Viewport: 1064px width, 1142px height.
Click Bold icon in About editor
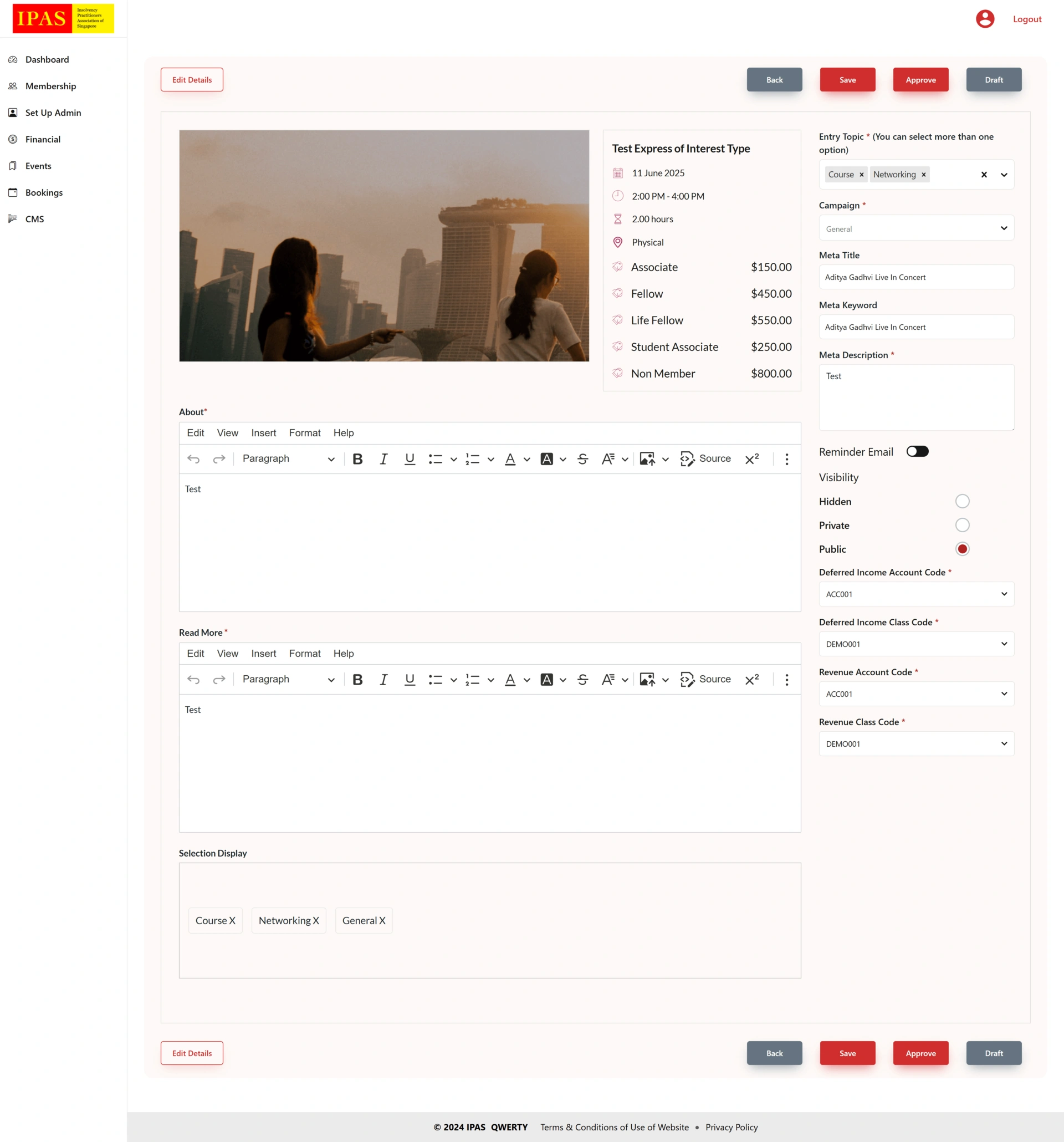point(357,458)
